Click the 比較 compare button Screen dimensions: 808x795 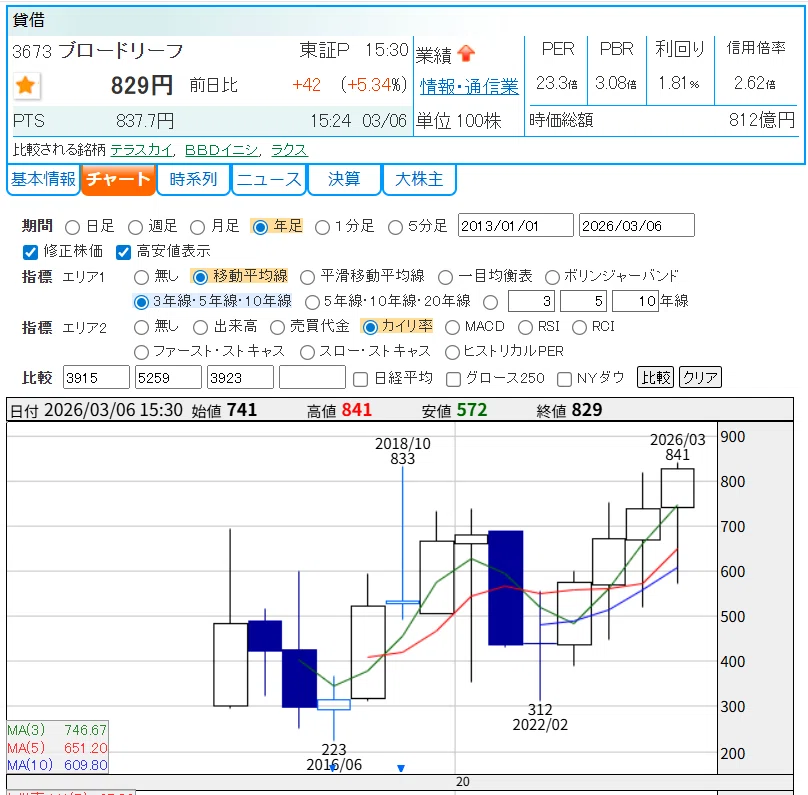coord(655,378)
